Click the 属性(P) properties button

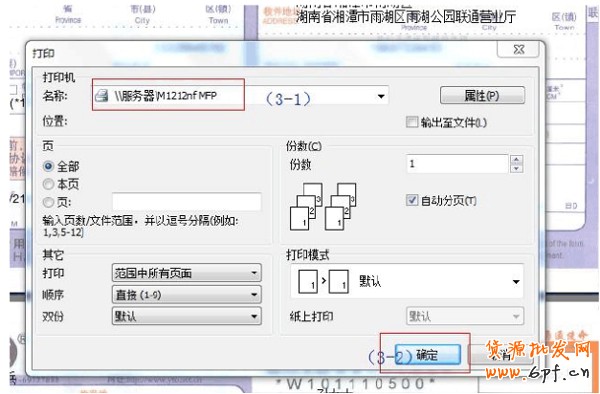pyautogui.click(x=482, y=95)
